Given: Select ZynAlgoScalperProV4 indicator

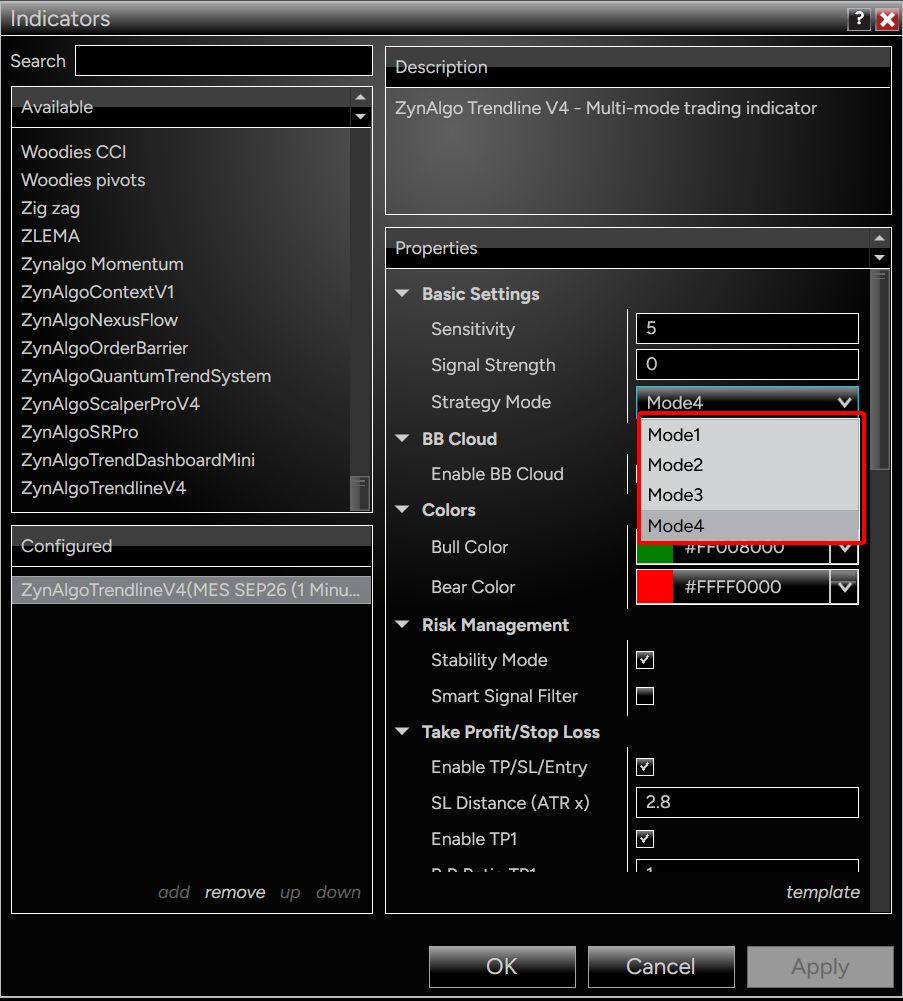Looking at the screenshot, I should pyautogui.click(x=110, y=404).
